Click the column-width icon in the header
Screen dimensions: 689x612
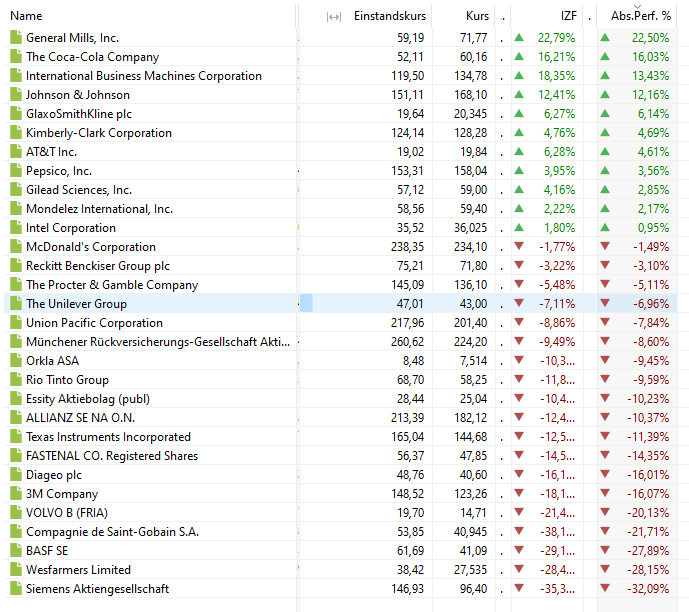pos(334,17)
